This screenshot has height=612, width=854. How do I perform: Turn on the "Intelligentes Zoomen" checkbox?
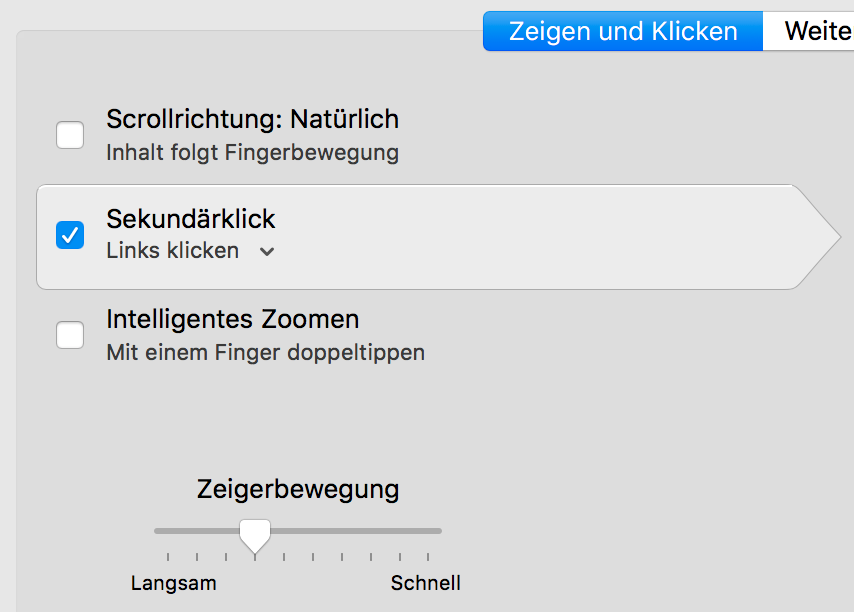coord(70,335)
